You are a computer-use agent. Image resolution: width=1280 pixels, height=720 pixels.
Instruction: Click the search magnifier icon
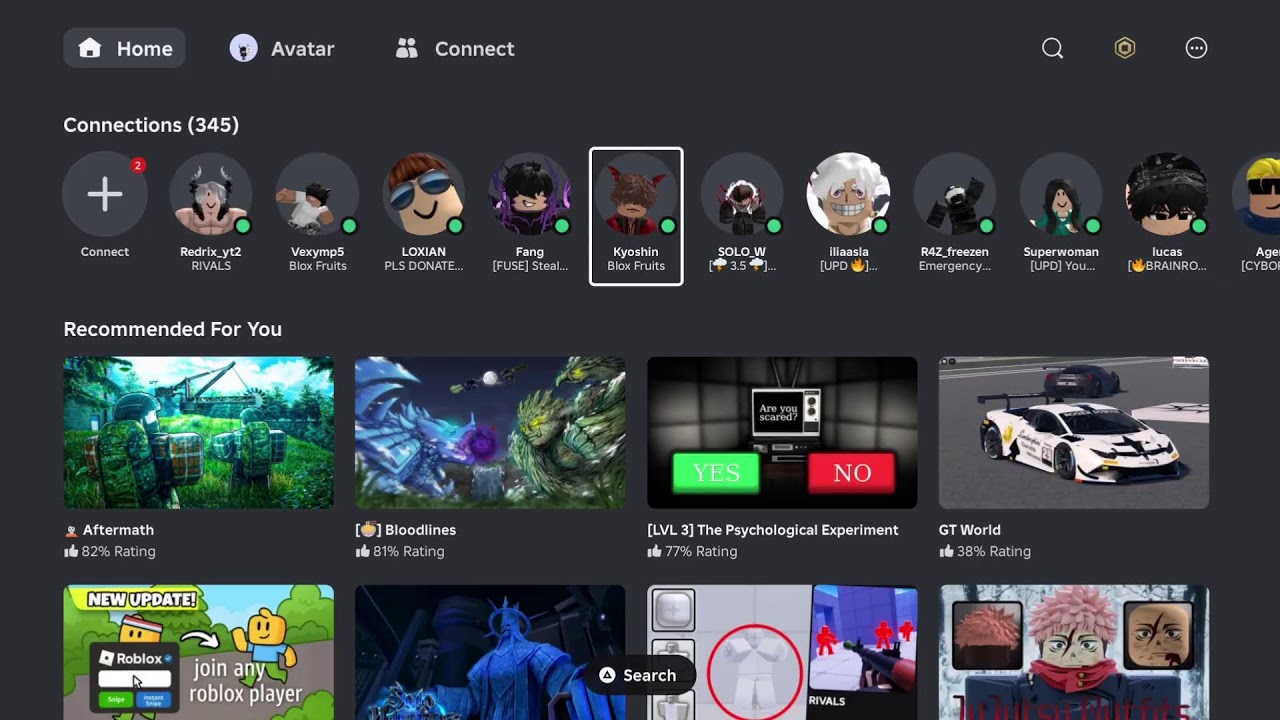(x=1052, y=48)
